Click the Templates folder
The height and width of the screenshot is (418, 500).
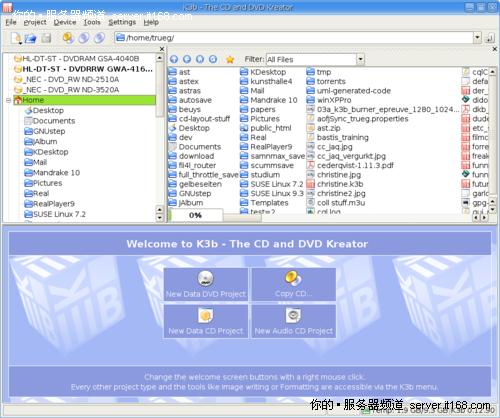point(264,203)
